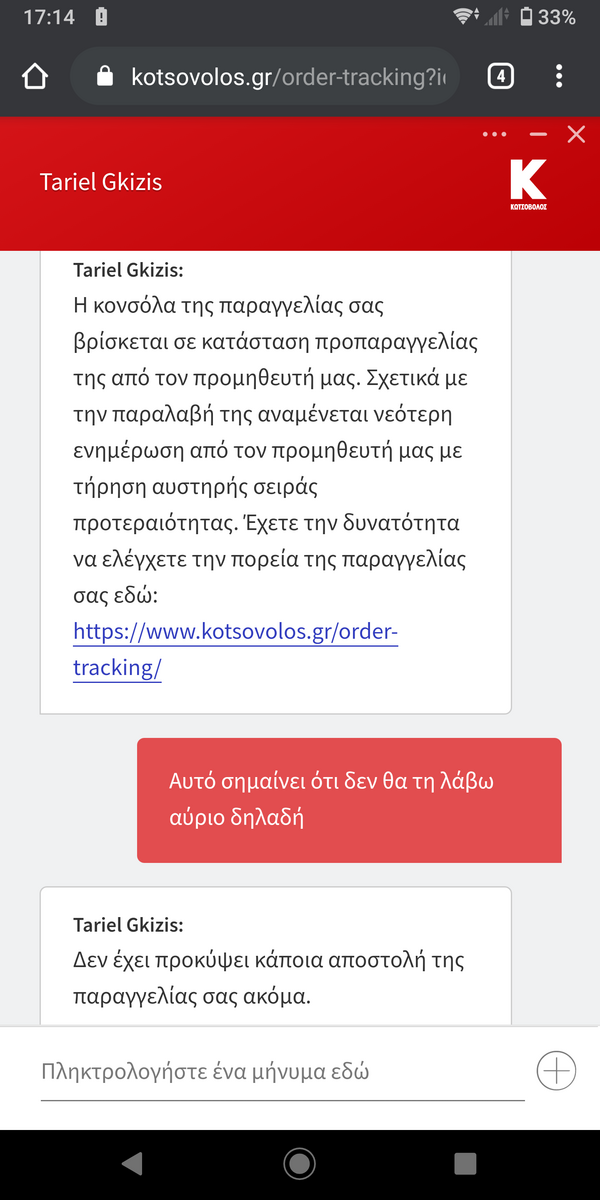
Task: Tap the Android back navigation button
Action: click(132, 1163)
